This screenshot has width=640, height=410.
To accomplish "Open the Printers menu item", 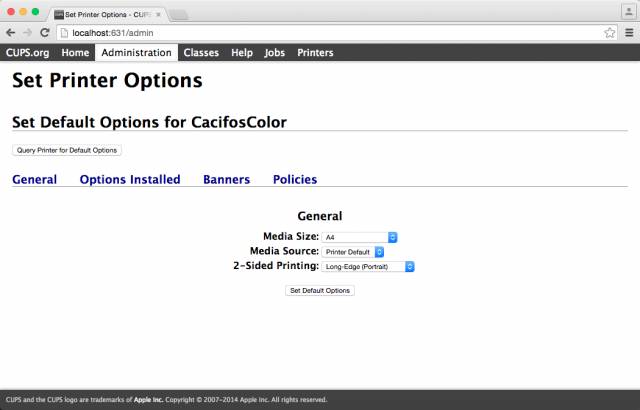I will click(x=315, y=53).
